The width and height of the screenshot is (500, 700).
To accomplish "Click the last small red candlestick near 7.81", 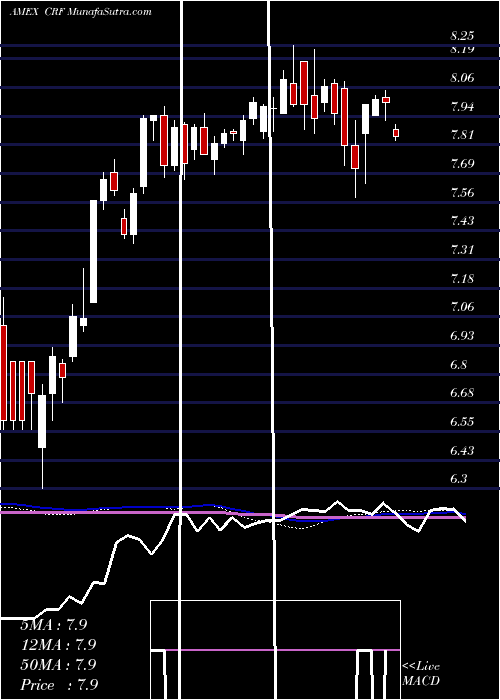I will [x=396, y=133].
